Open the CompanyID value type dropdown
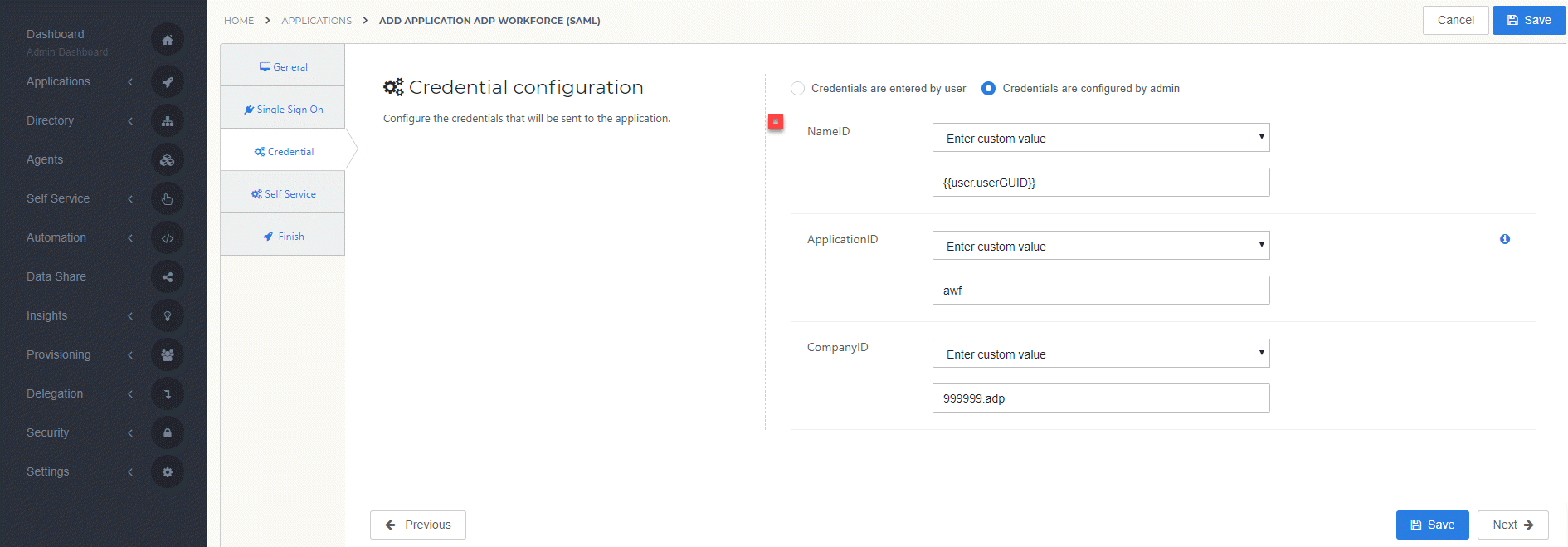 point(1101,354)
